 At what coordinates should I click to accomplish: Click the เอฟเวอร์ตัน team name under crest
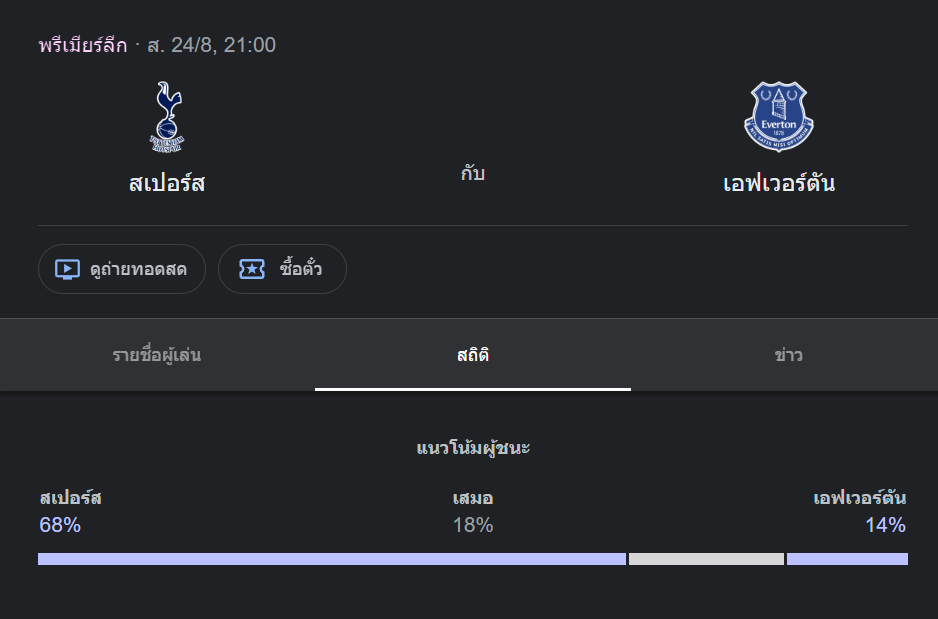pos(779,183)
